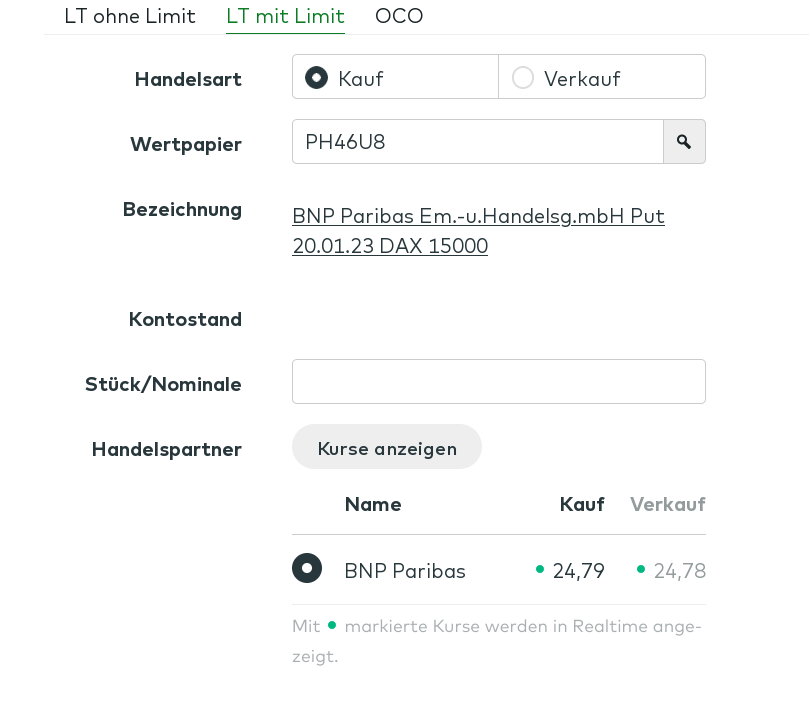809x701 pixels.
Task: Open the OCO tab
Action: point(399,16)
